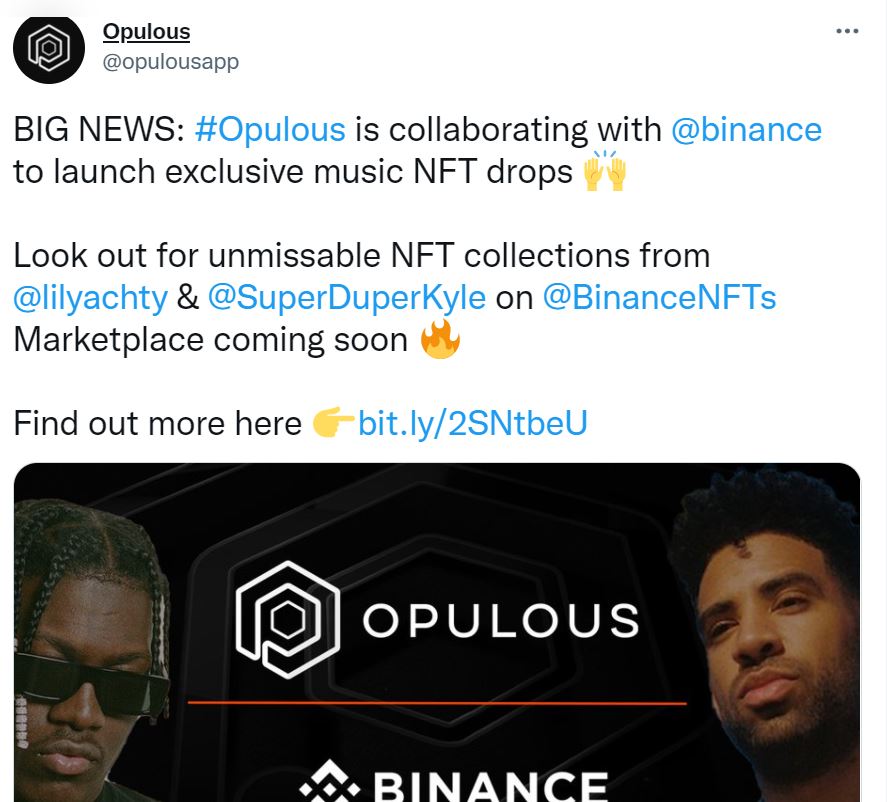Screen dimensions: 887x802
Task: Click the fire emoji after coming soon
Action: [x=440, y=339]
